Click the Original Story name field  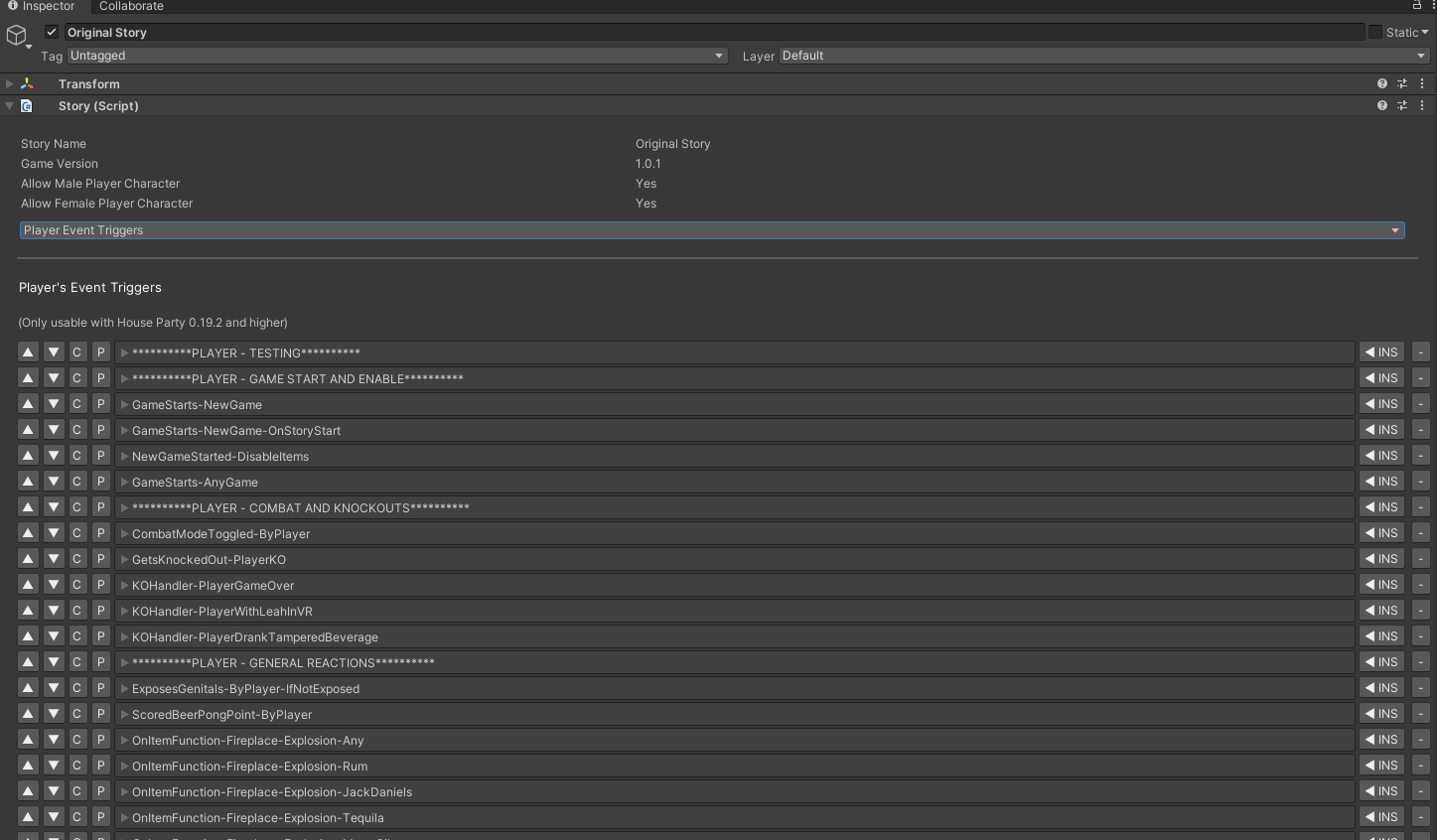click(713, 32)
